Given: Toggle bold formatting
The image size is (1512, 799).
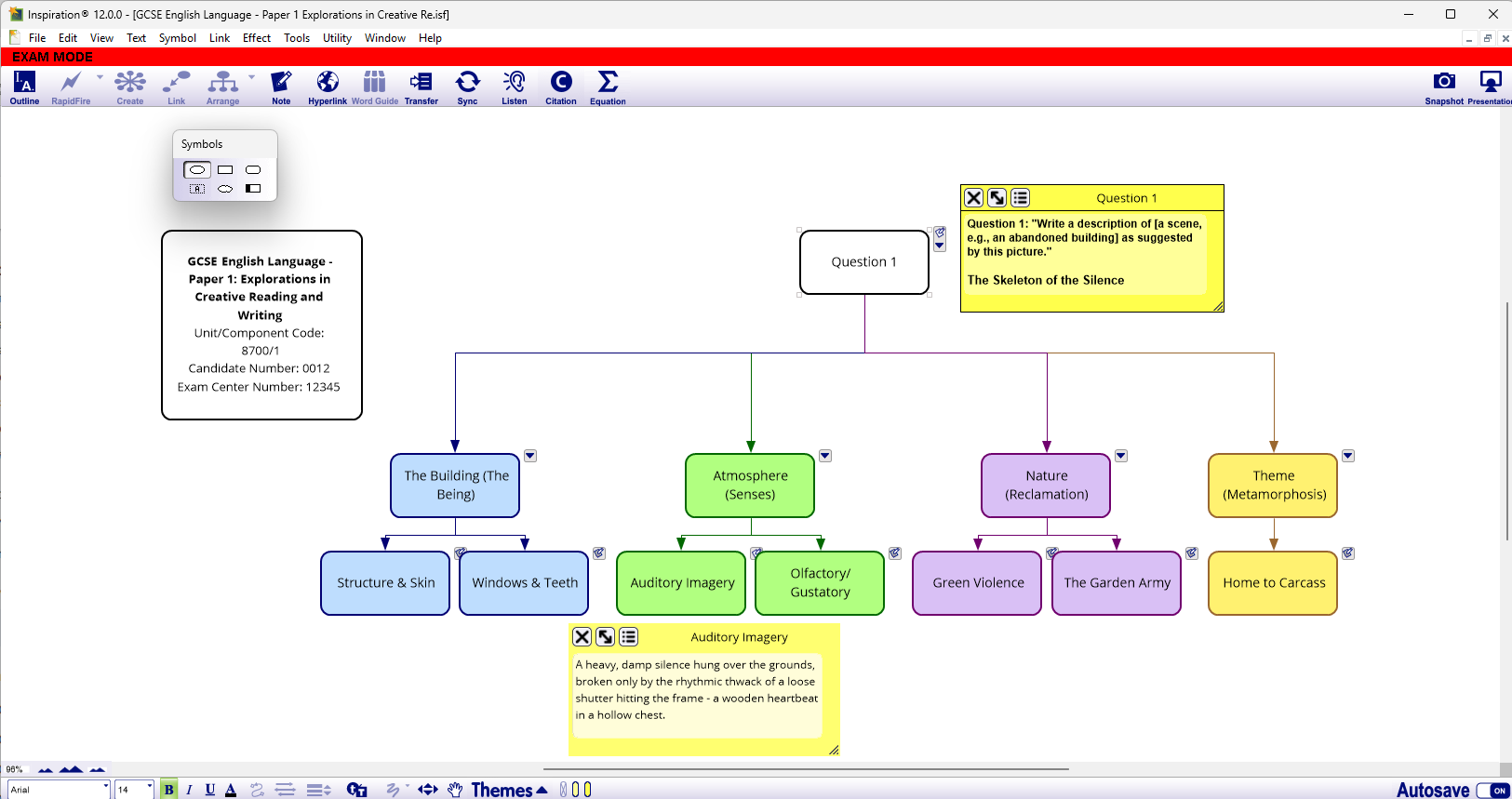Looking at the screenshot, I should pyautogui.click(x=168, y=790).
